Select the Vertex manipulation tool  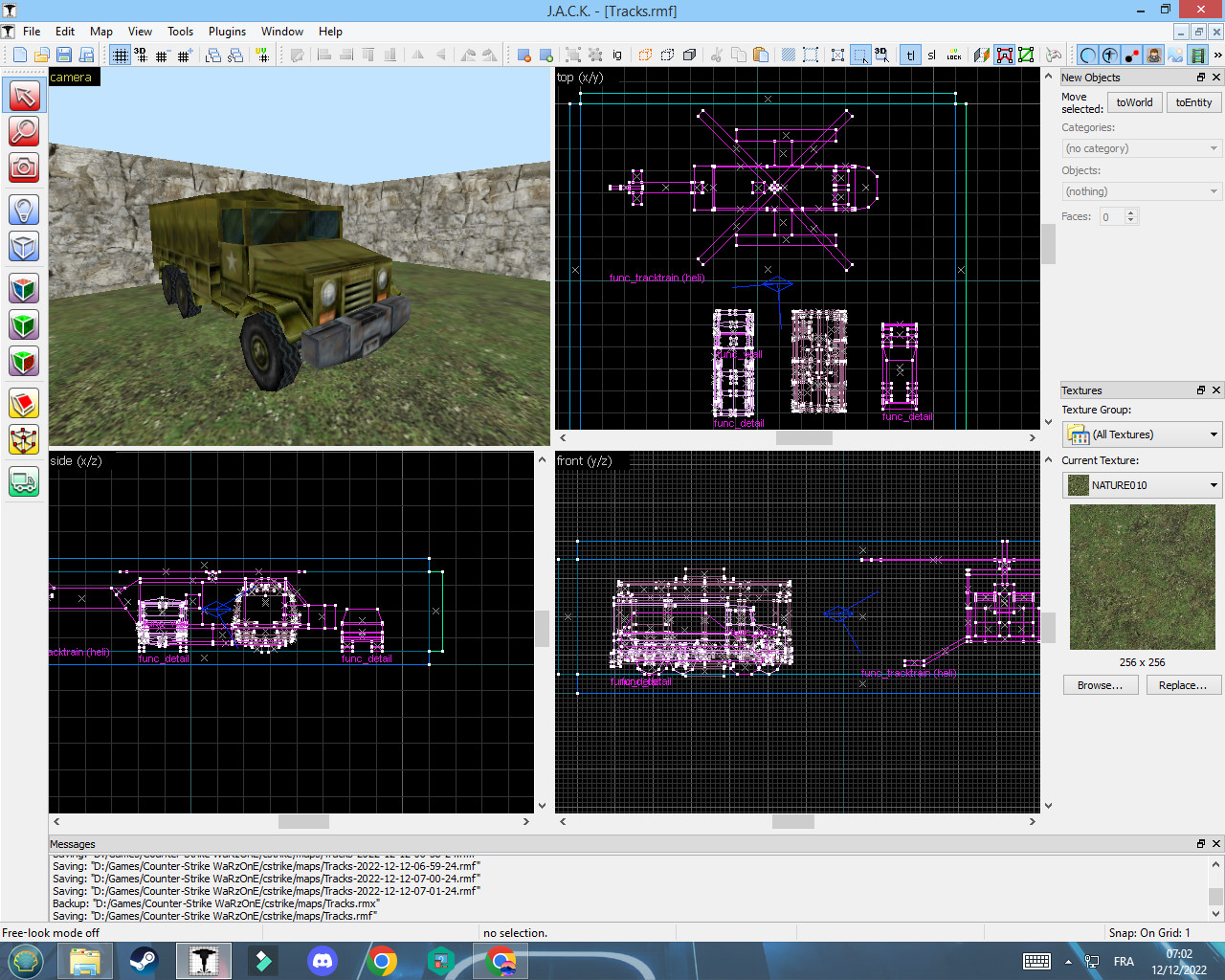23,440
